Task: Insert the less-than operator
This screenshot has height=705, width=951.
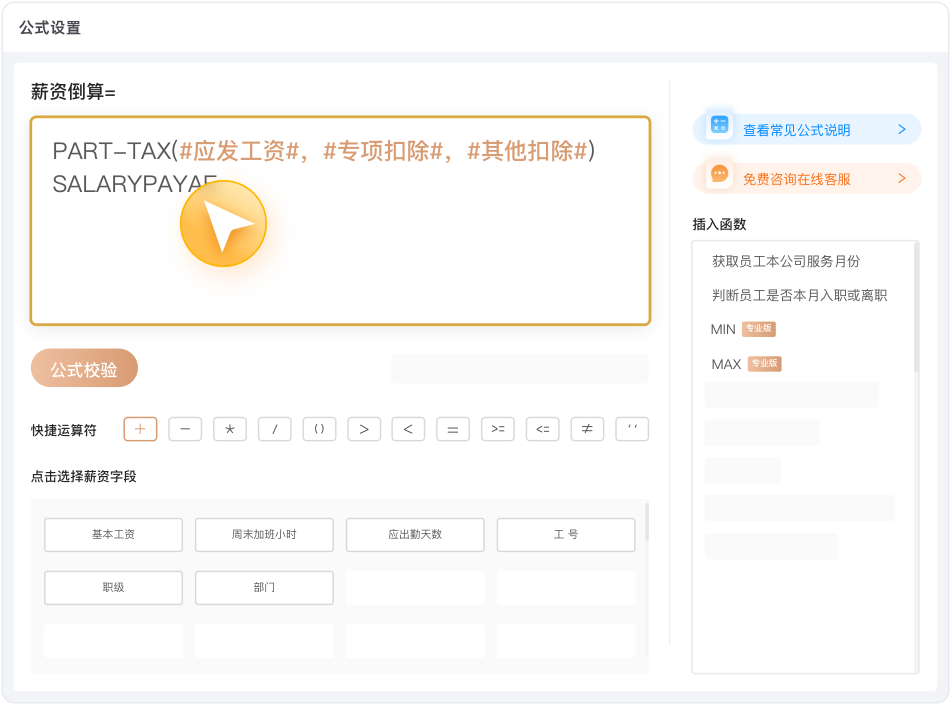Action: (x=408, y=429)
